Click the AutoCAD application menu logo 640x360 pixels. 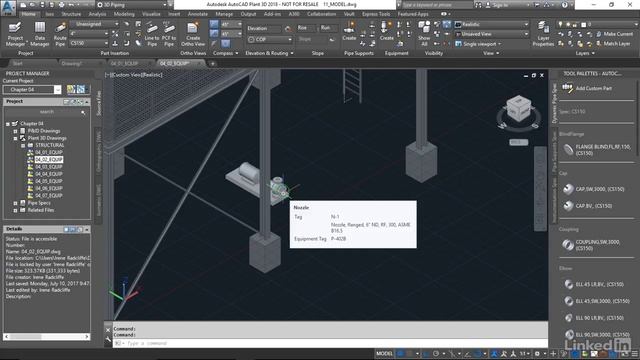(x=8, y=7)
